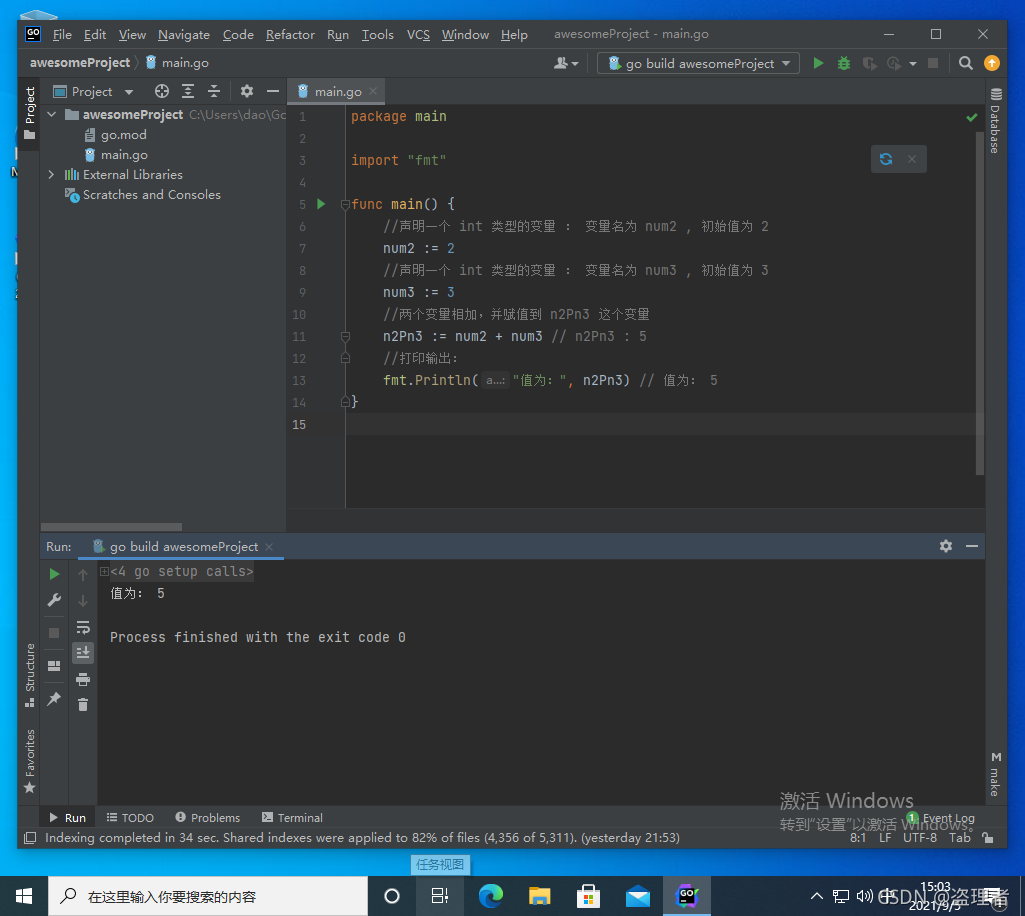Open Project panel gear options
1025x916 pixels.
point(246,92)
